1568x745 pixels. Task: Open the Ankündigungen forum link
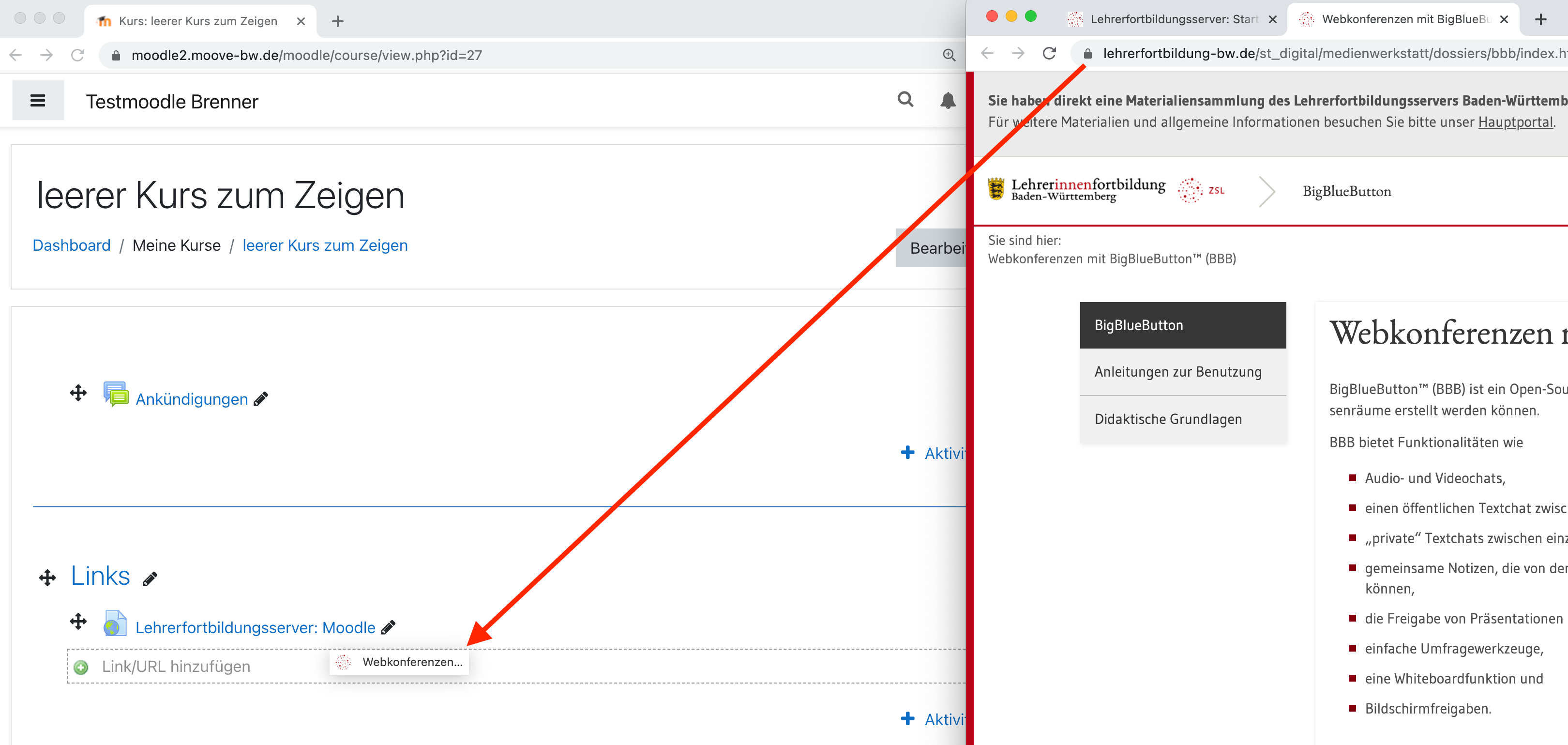(x=191, y=399)
